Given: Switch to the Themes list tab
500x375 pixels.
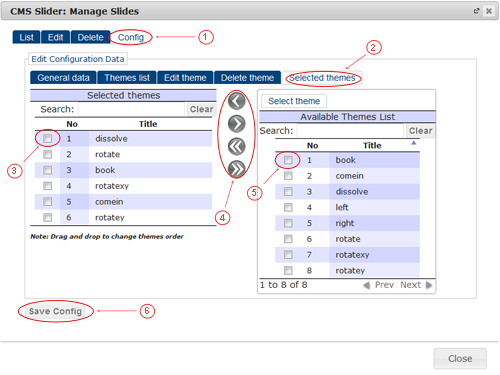Looking at the screenshot, I should coord(127,78).
